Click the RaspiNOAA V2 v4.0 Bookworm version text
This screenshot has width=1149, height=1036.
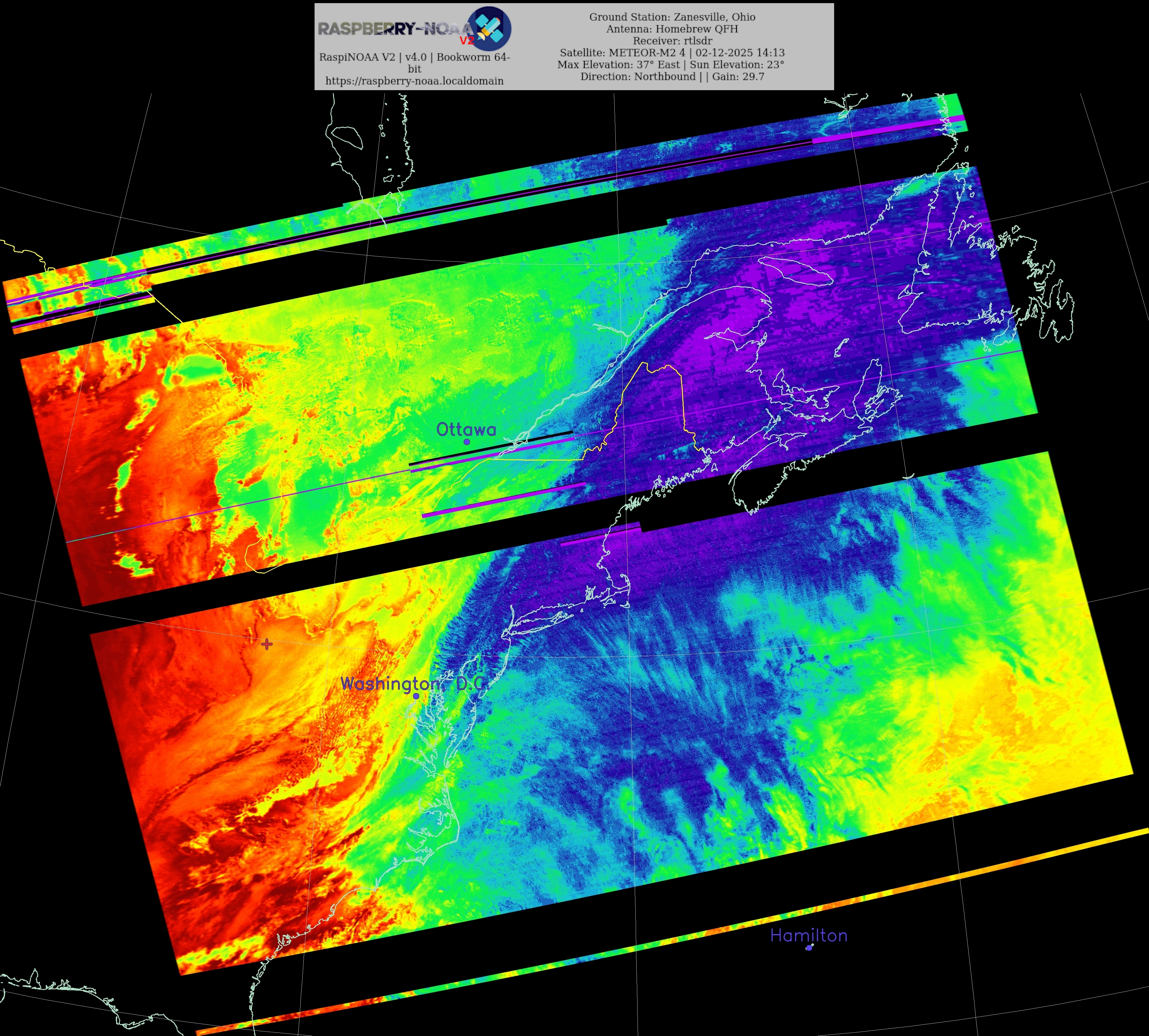click(414, 57)
